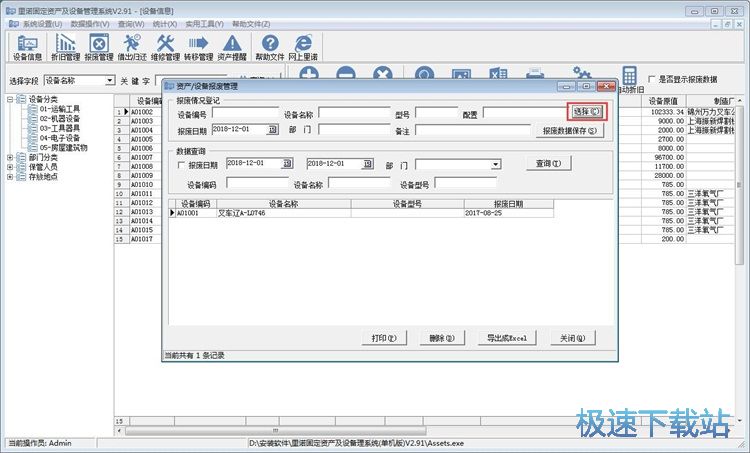Screen dimensions: 750x453
Task: Open 设备信息 toolbar icon
Action: coord(27,47)
